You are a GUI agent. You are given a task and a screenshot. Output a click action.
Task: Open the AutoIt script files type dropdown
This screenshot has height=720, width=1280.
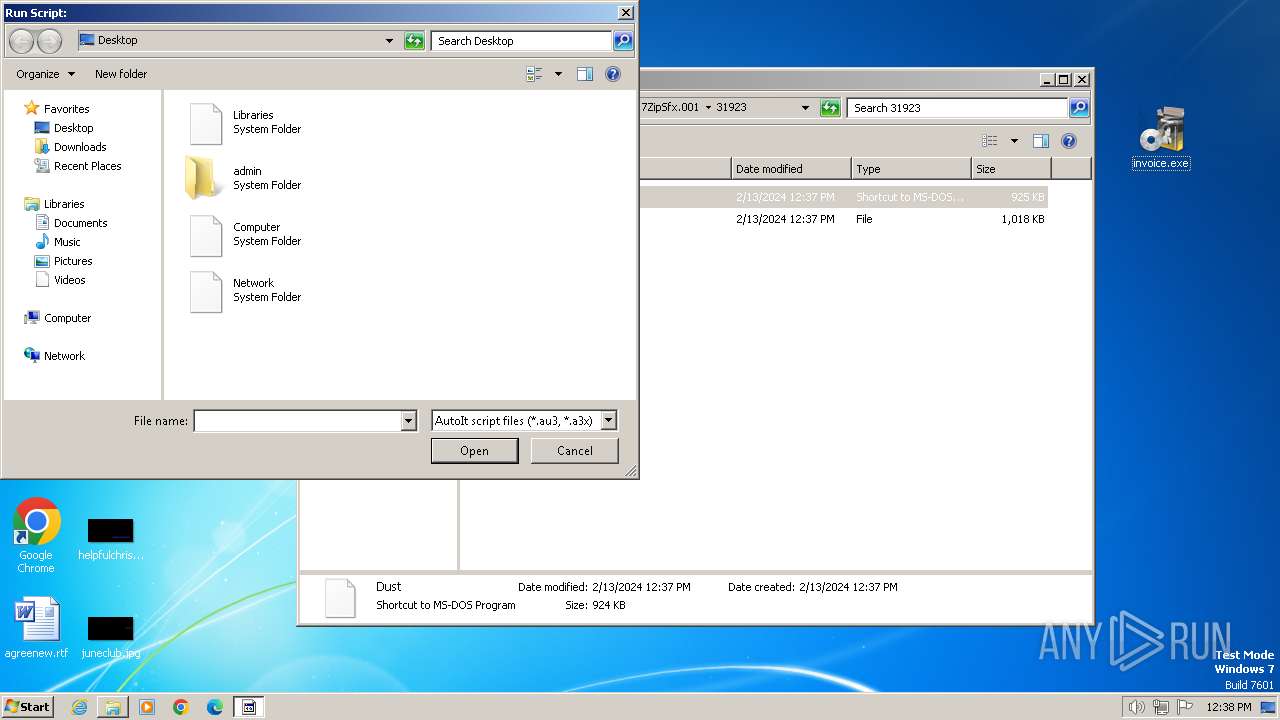click(524, 421)
